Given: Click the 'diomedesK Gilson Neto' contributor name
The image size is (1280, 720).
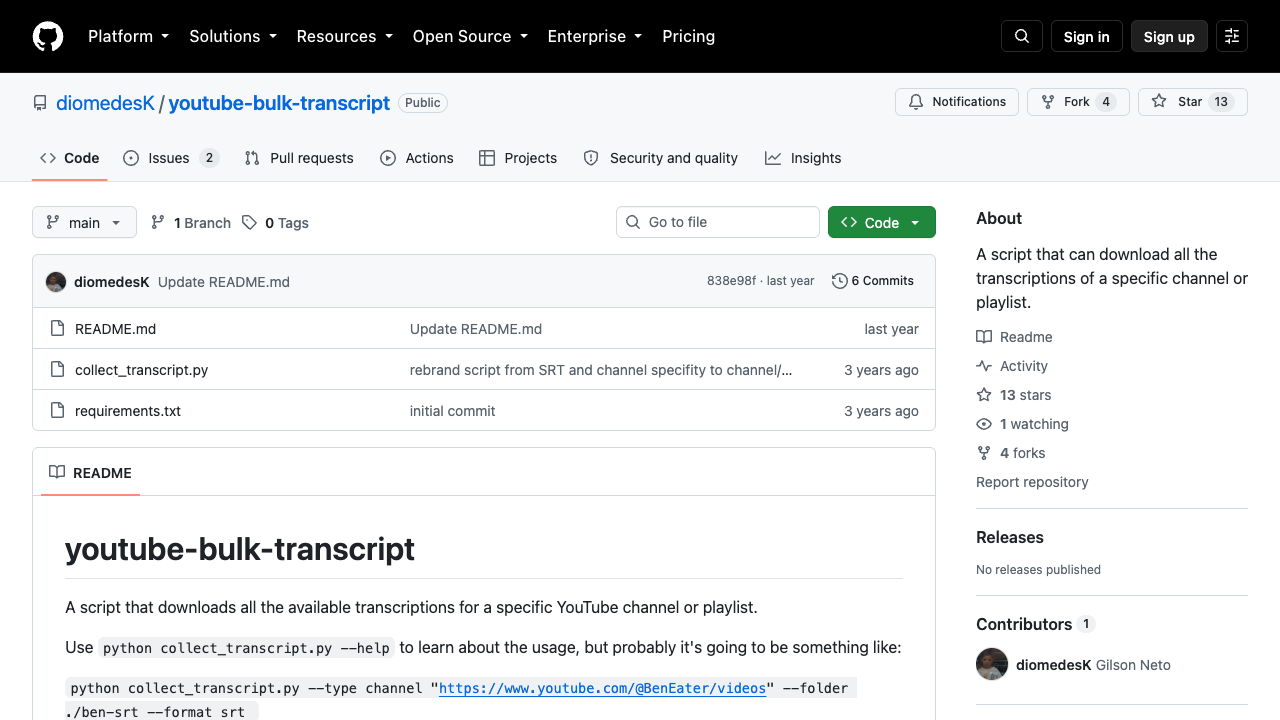Looking at the screenshot, I should (1093, 665).
